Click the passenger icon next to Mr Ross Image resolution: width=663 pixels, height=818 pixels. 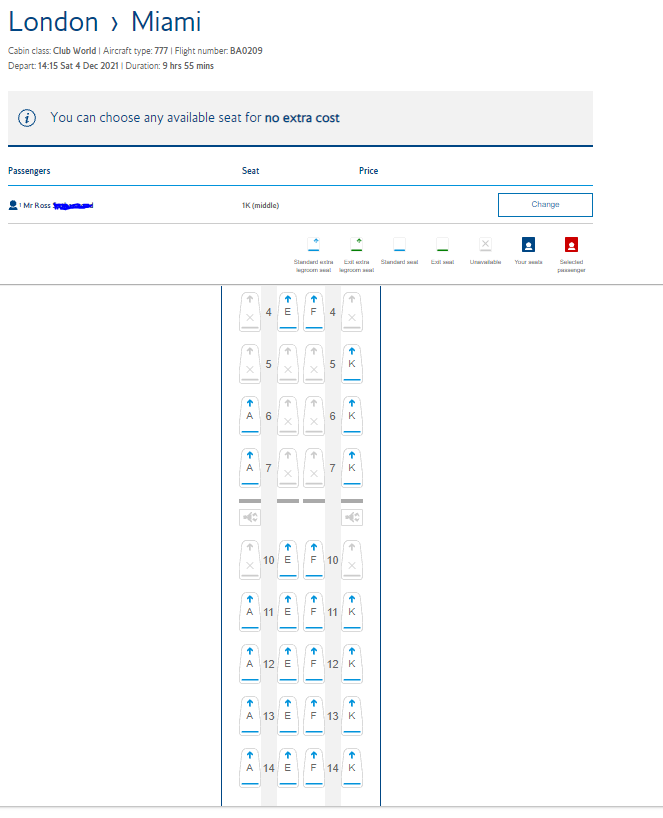click(13, 204)
